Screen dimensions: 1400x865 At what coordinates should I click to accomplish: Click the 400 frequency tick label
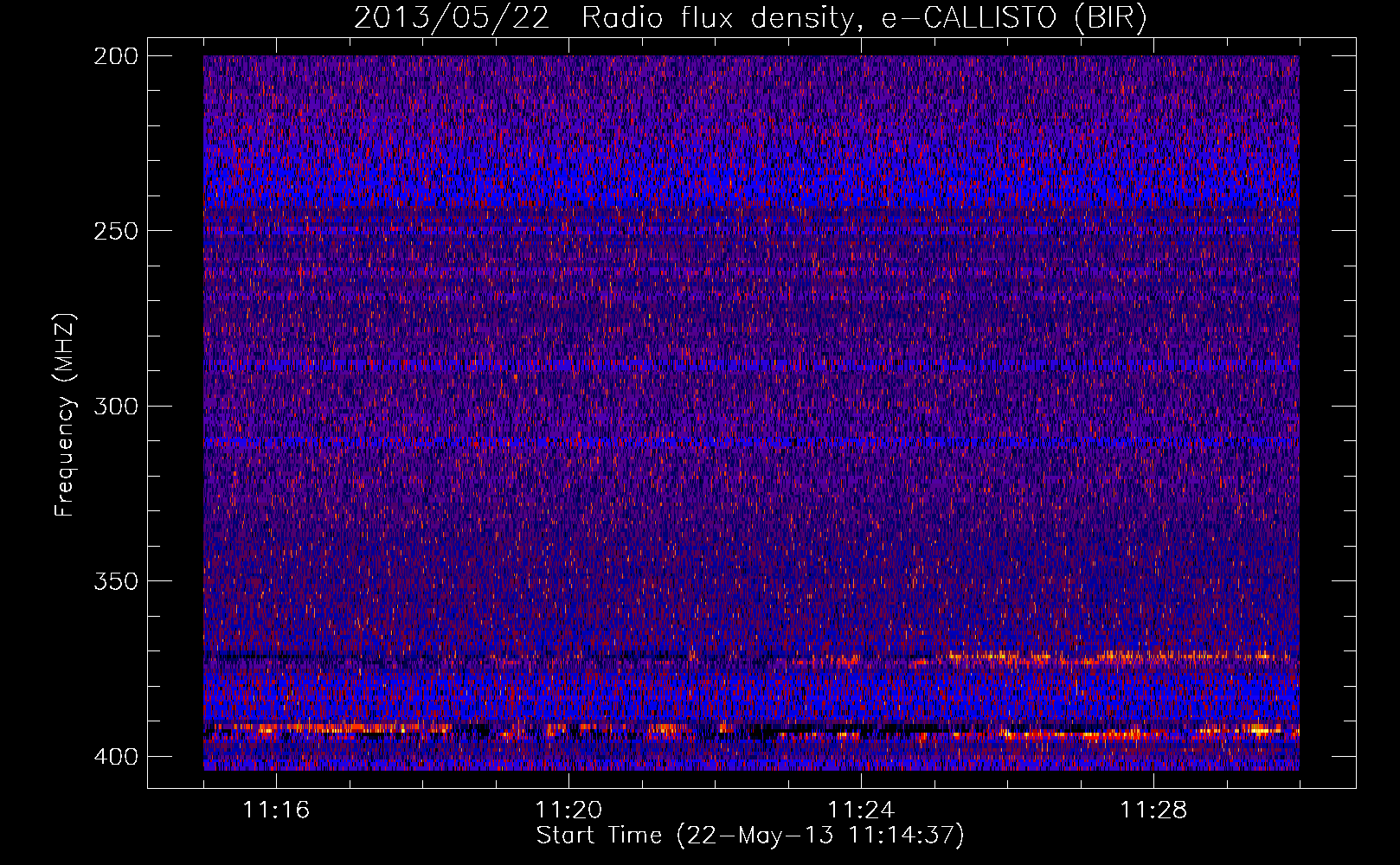pyautogui.click(x=115, y=757)
